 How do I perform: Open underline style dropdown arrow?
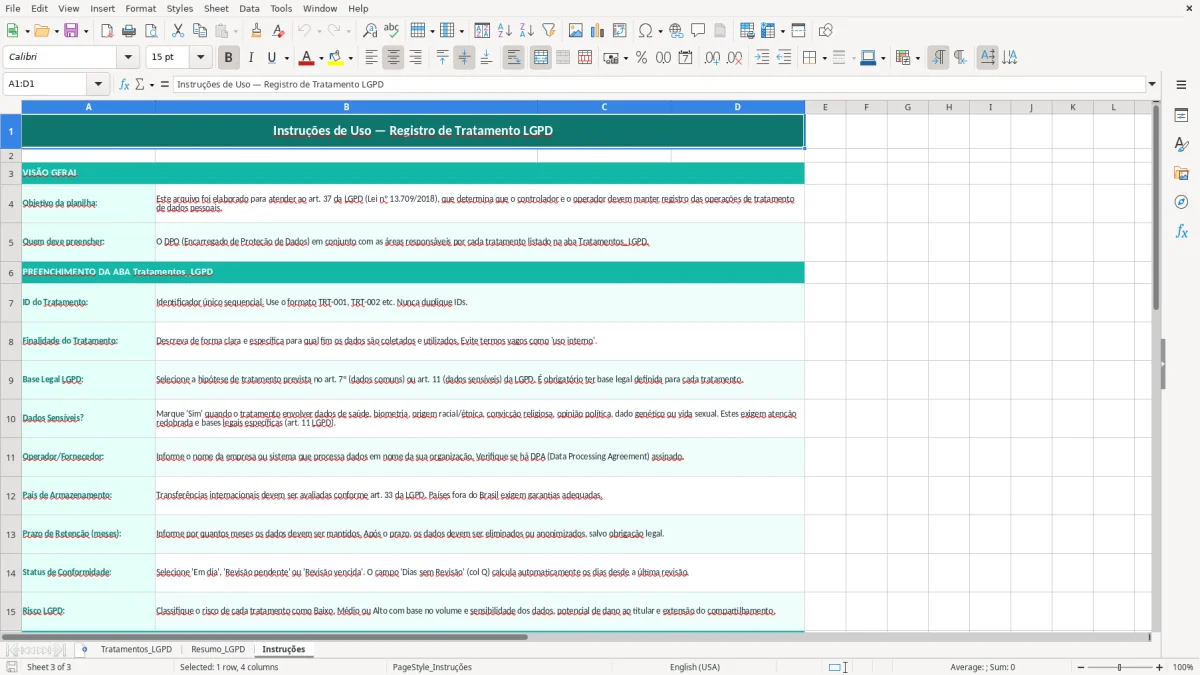point(286,58)
